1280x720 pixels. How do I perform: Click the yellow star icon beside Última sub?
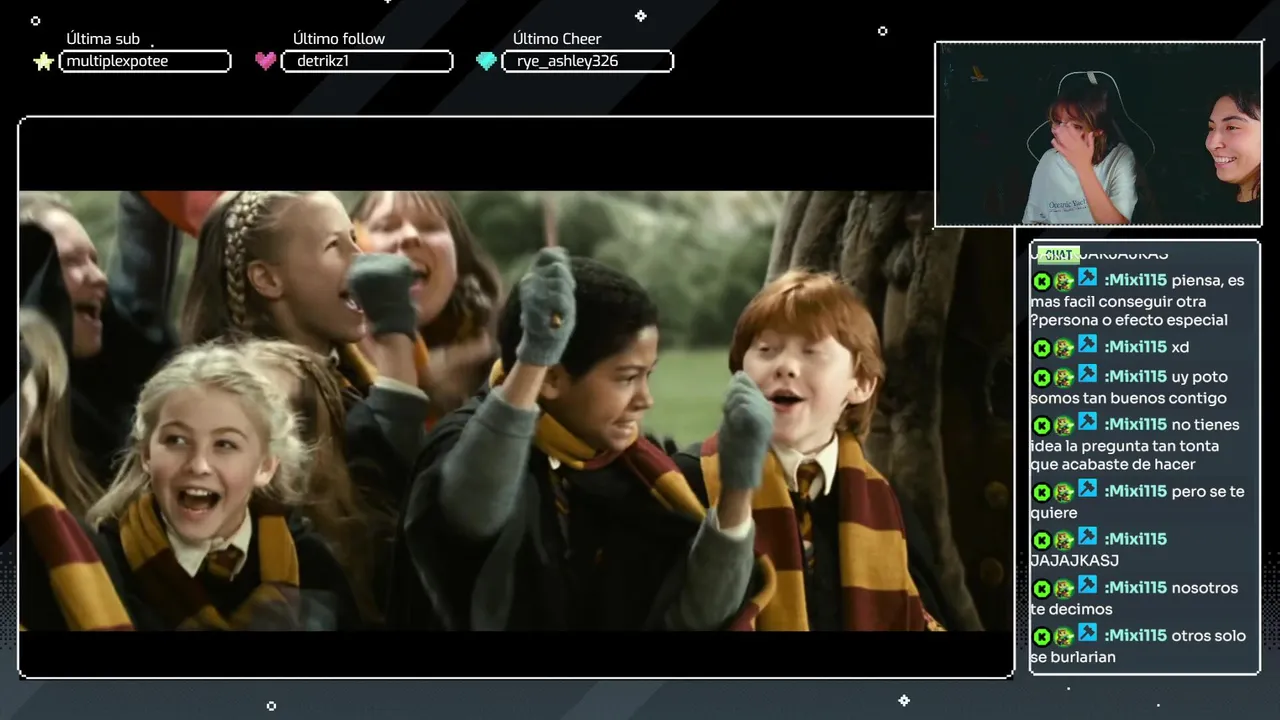point(43,62)
